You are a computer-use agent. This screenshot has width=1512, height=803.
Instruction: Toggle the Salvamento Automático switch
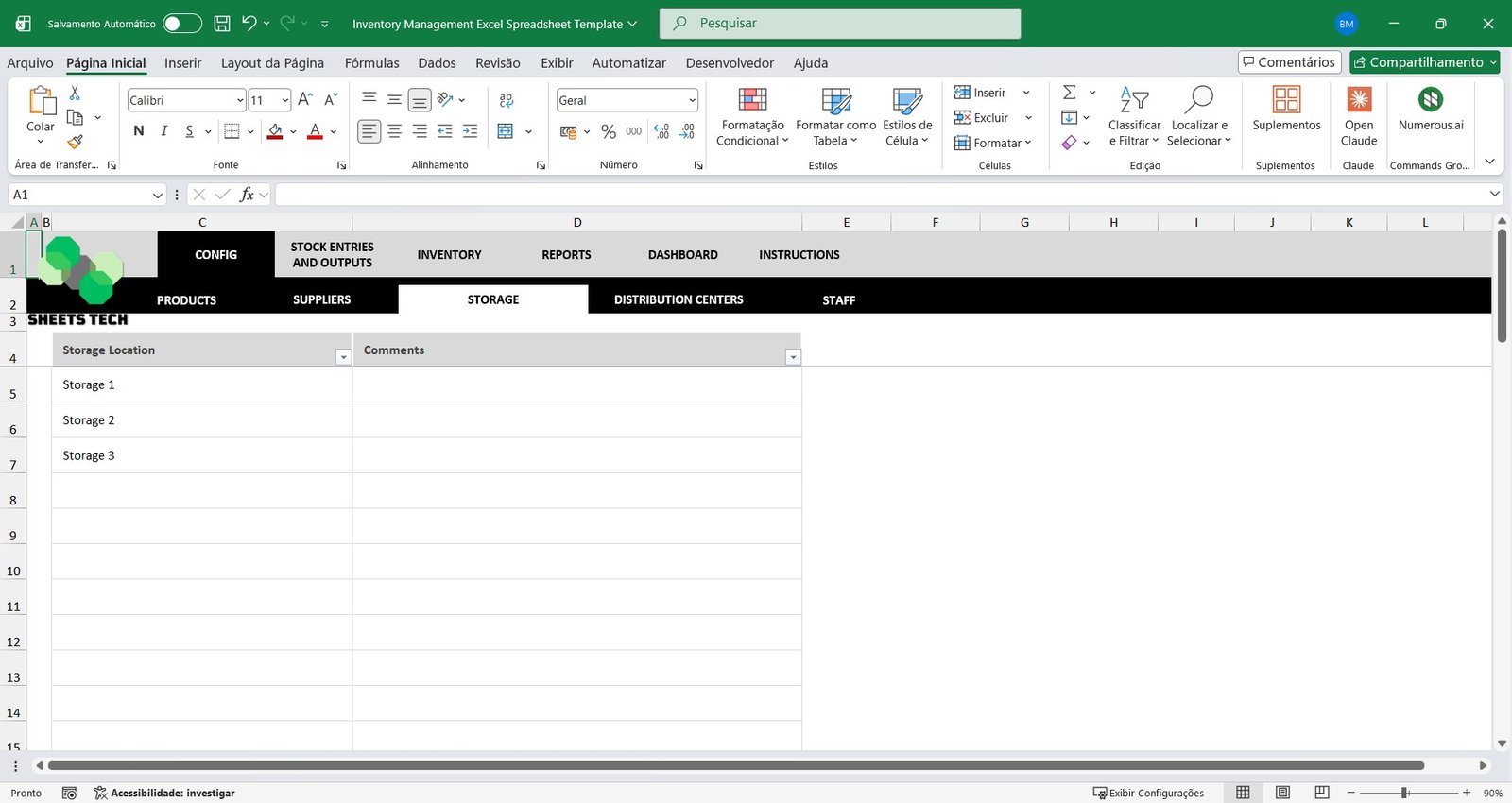181,24
